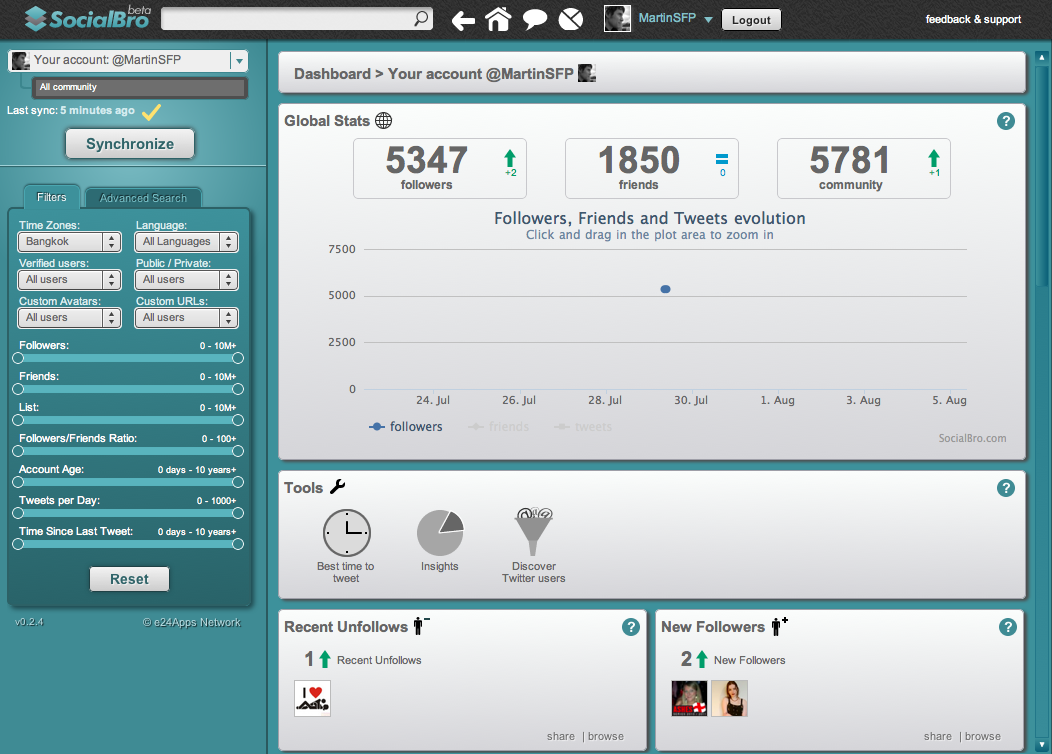The height and width of the screenshot is (754, 1052).
Task: Open the feedback & support link
Action: 974,19
